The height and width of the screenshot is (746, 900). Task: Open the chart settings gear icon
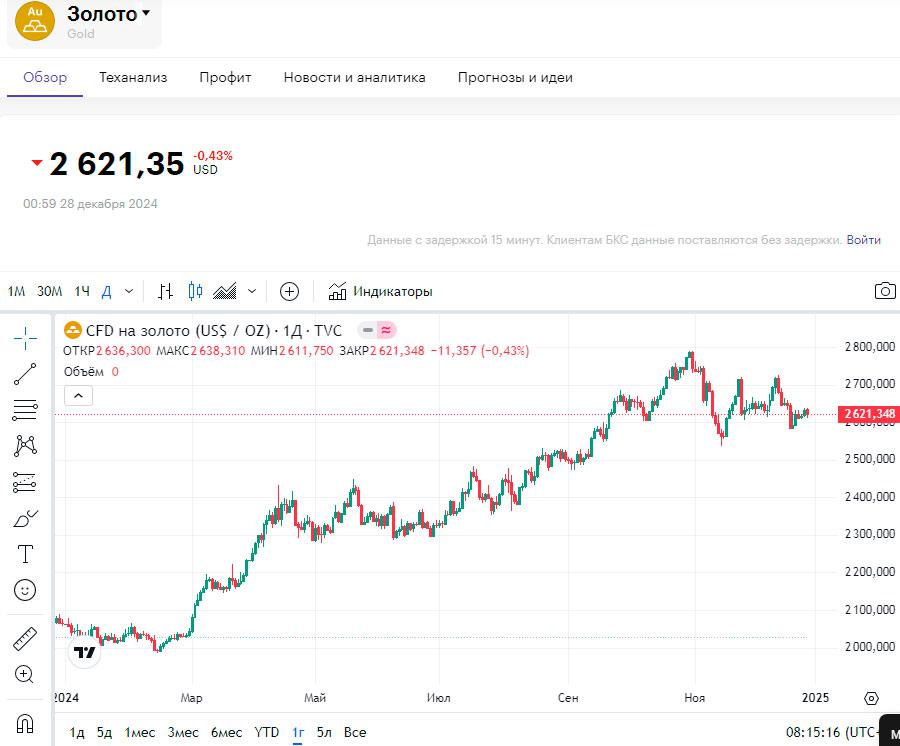(x=871, y=698)
